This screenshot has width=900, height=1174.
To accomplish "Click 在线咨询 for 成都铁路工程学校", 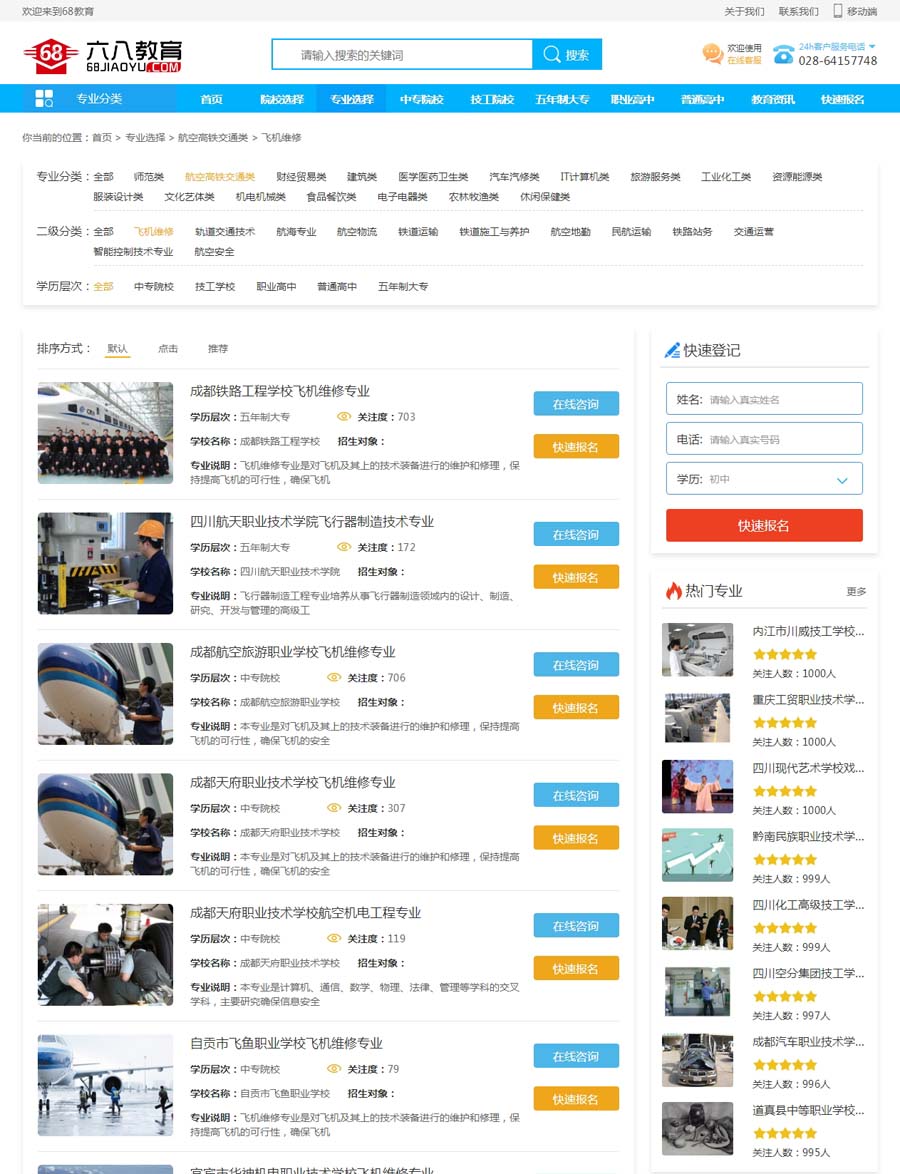I will [576, 404].
